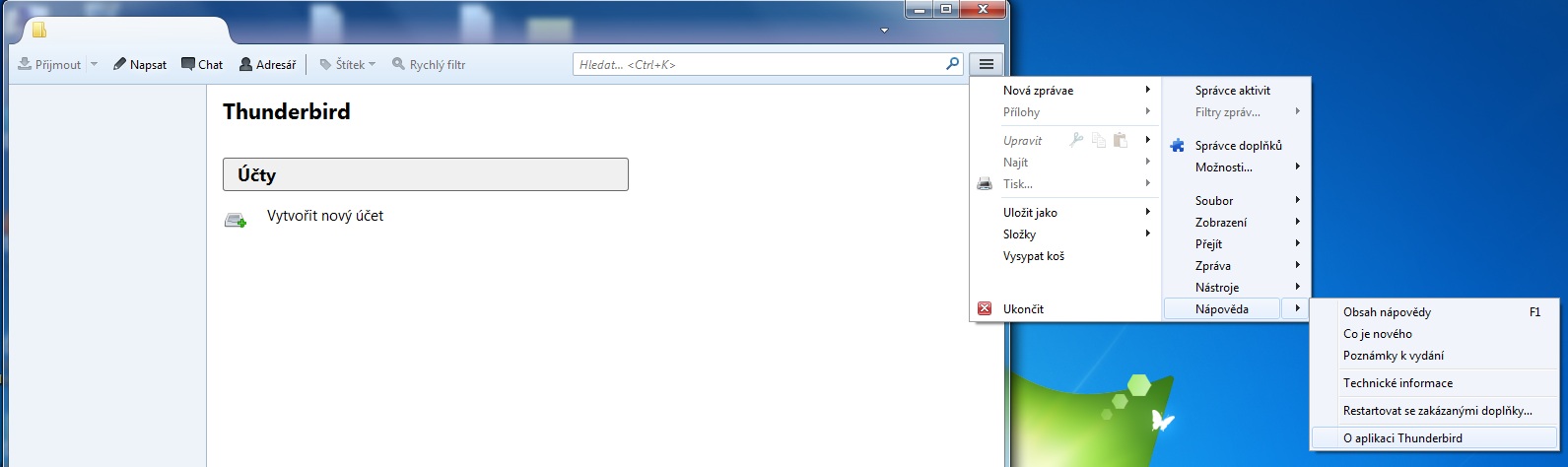
Task: Open the Zobrazení submenu
Action: click(x=1236, y=222)
